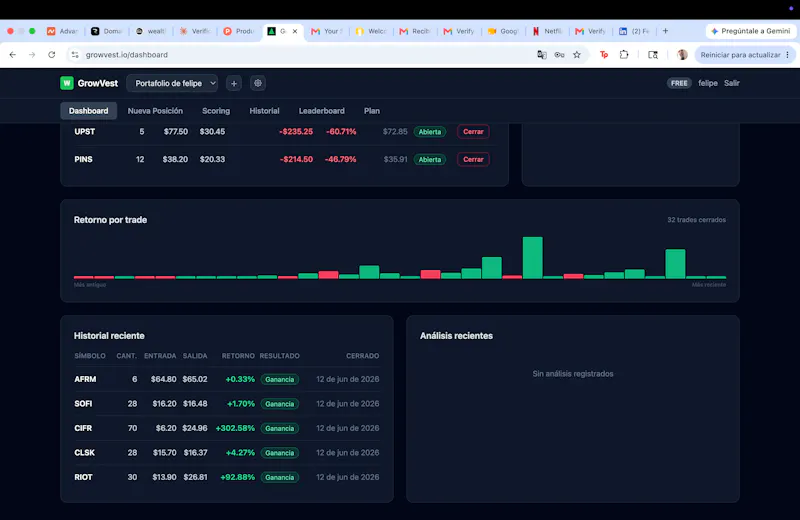This screenshot has width=800, height=520.
Task: Open Chrome three-dot menu
Action: pos(788,55)
